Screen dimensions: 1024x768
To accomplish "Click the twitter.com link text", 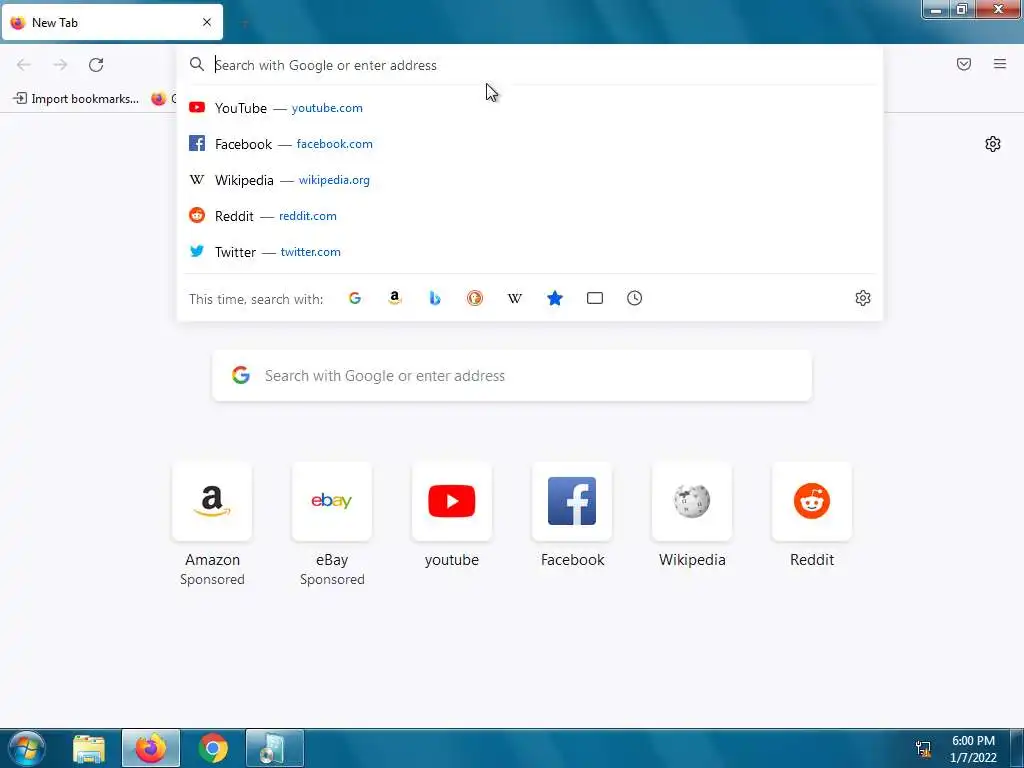I will tap(311, 251).
